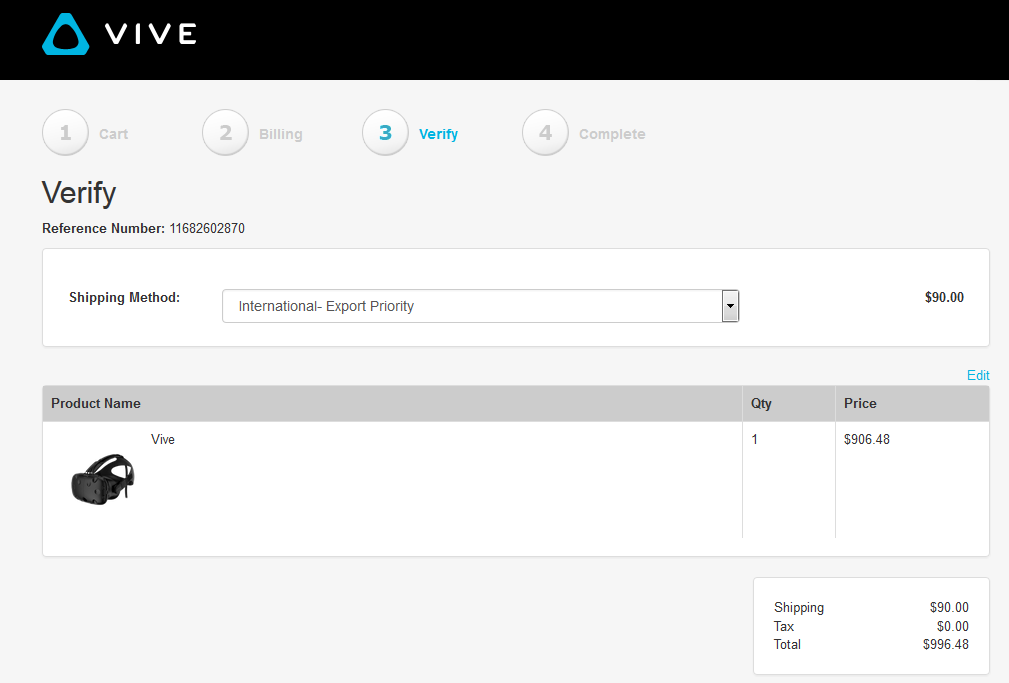Select step 3 Verify

(x=411, y=133)
